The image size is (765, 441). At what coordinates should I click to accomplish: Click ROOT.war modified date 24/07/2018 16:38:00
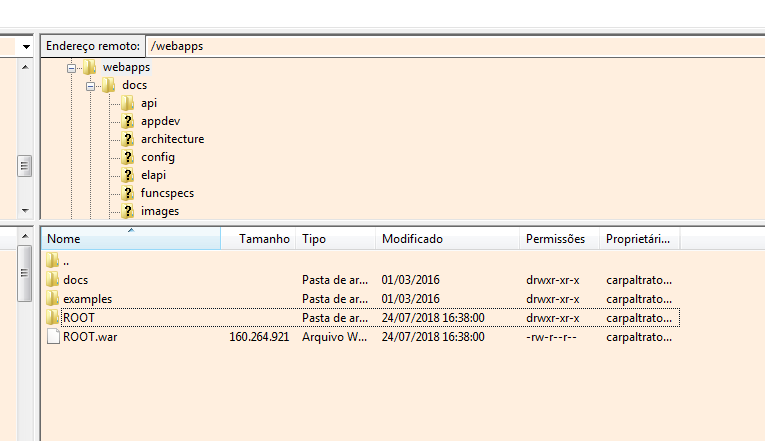tap(433, 337)
